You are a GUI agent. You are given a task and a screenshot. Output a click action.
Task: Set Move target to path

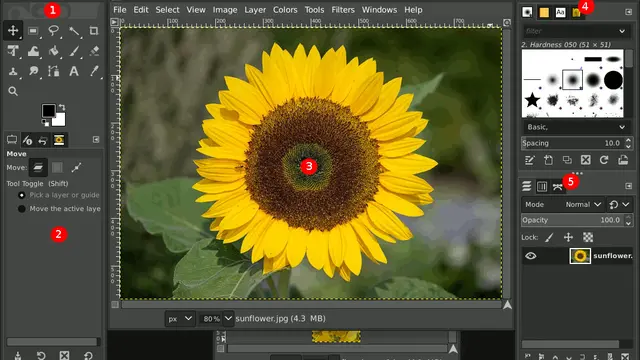76,167
